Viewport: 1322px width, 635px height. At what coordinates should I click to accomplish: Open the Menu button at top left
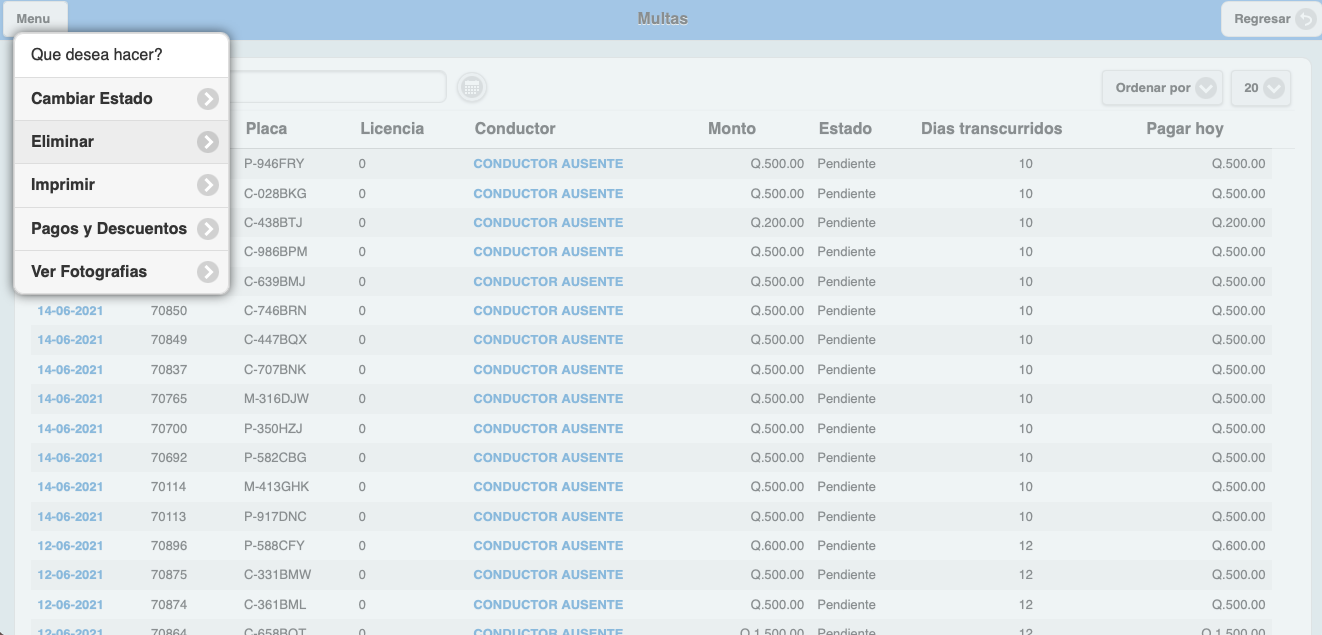point(33,19)
